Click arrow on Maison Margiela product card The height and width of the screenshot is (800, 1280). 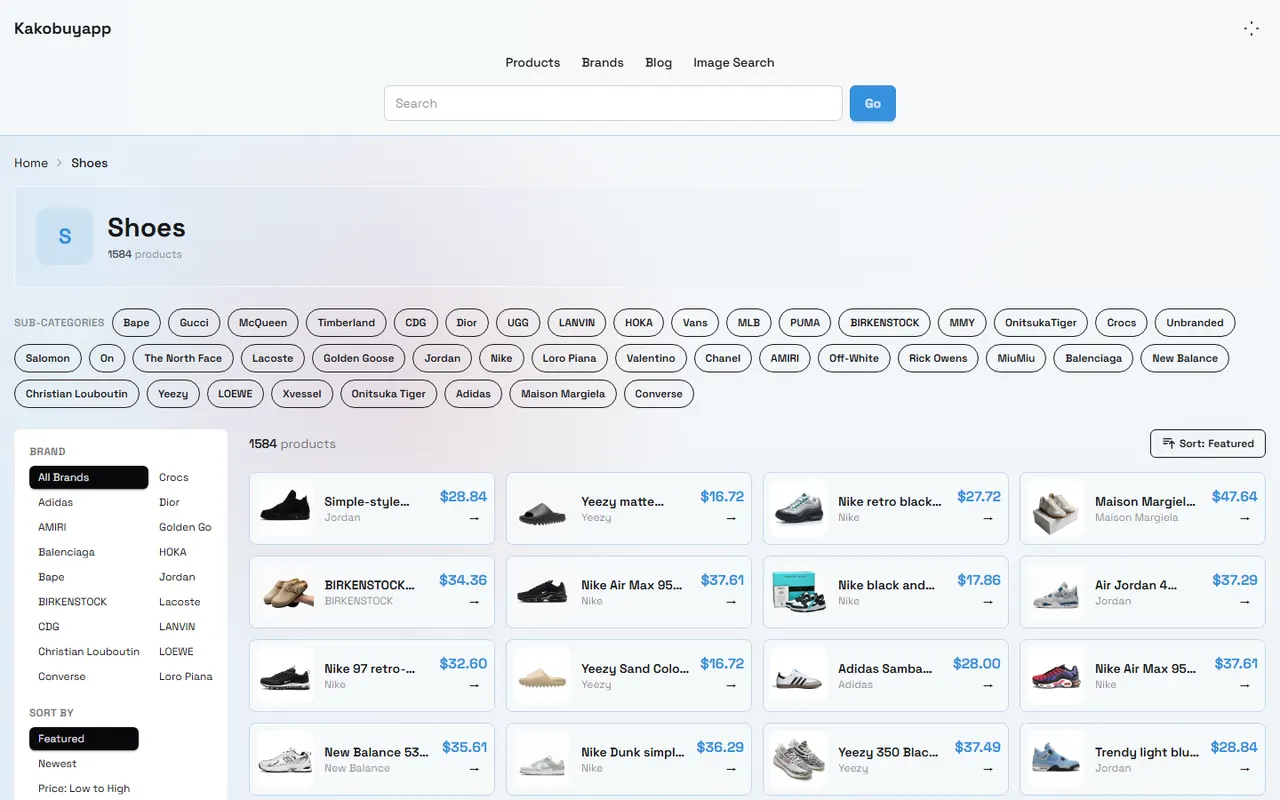click(1245, 518)
